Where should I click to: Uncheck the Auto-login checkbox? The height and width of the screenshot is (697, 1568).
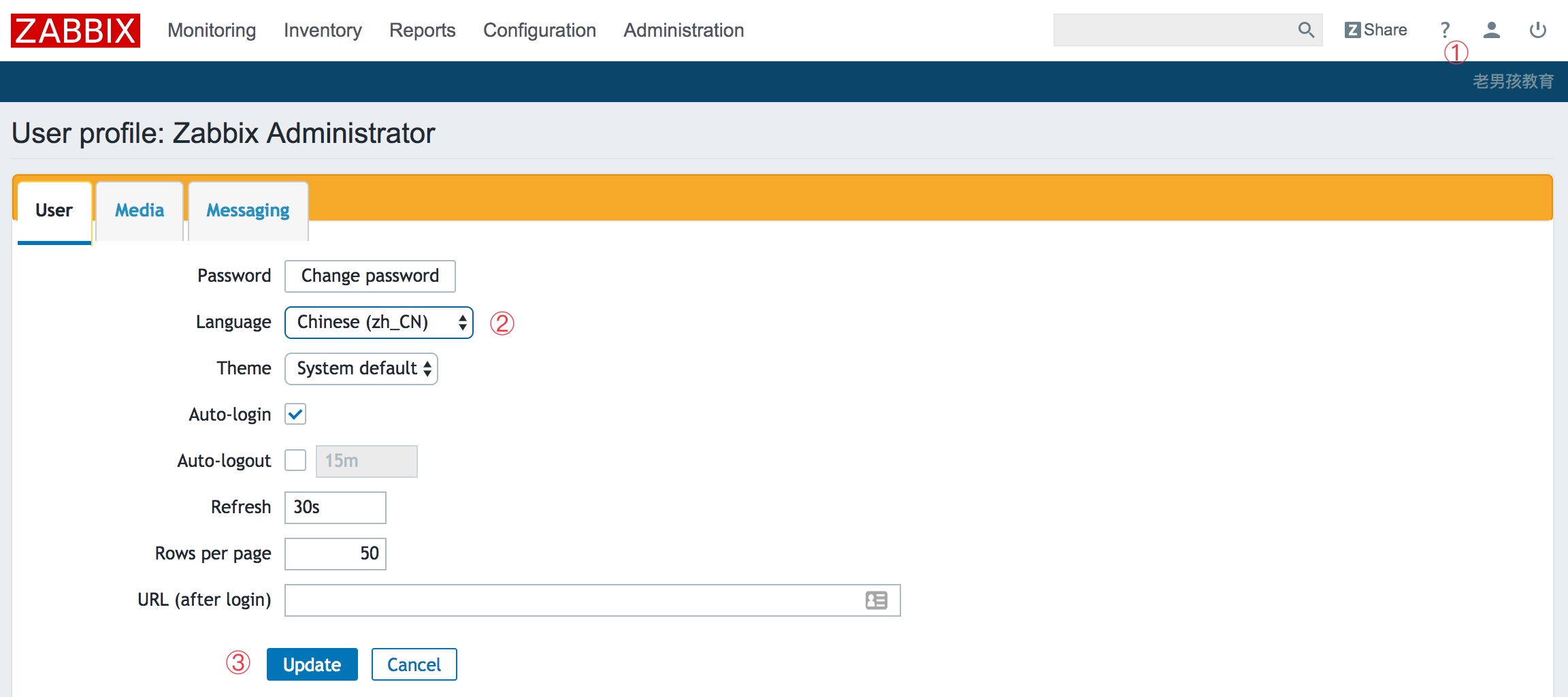tap(295, 414)
